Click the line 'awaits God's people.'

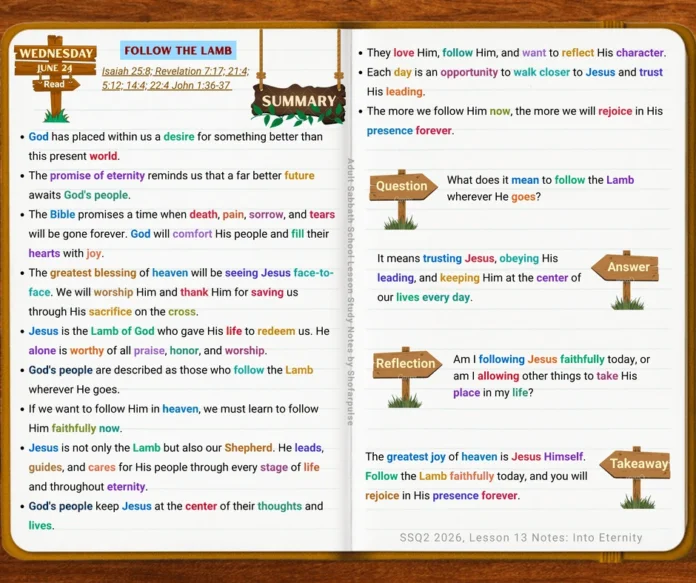coord(79,195)
